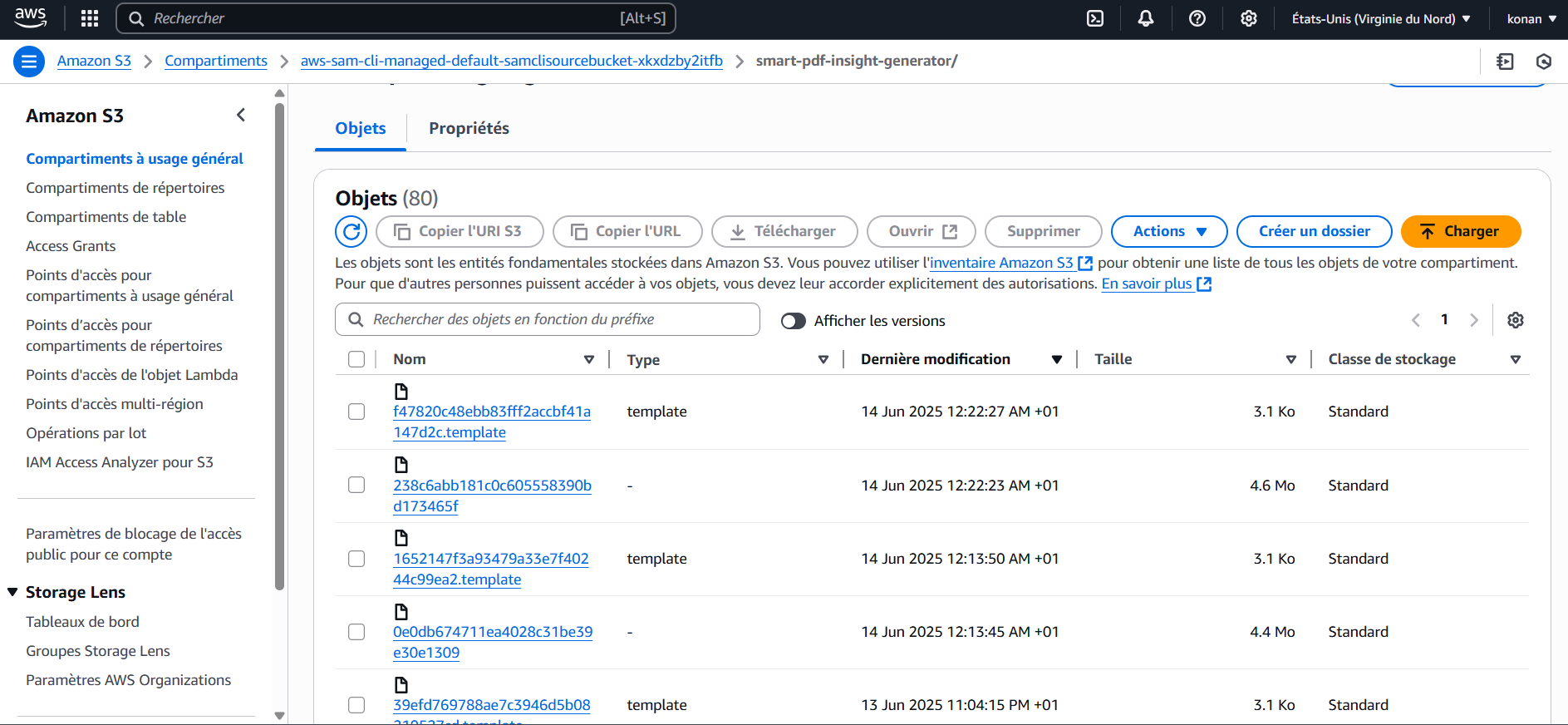This screenshot has height=725, width=1568.
Task: Open the inventaire Amazon S3 link
Action: [1011, 263]
